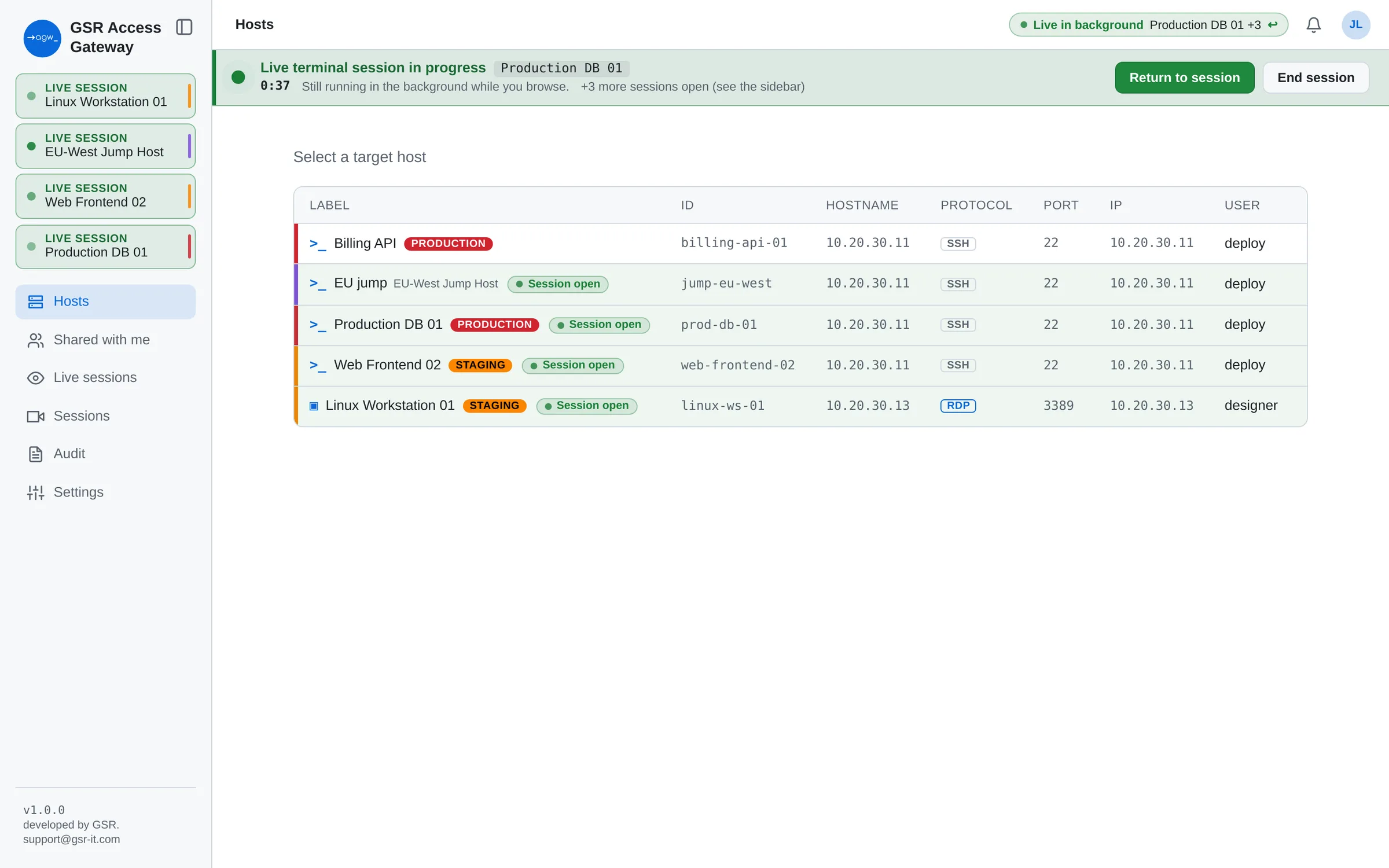This screenshot has height=868, width=1389.
Task: Click the Web Frontend 02 row terminal icon
Action: click(x=318, y=365)
